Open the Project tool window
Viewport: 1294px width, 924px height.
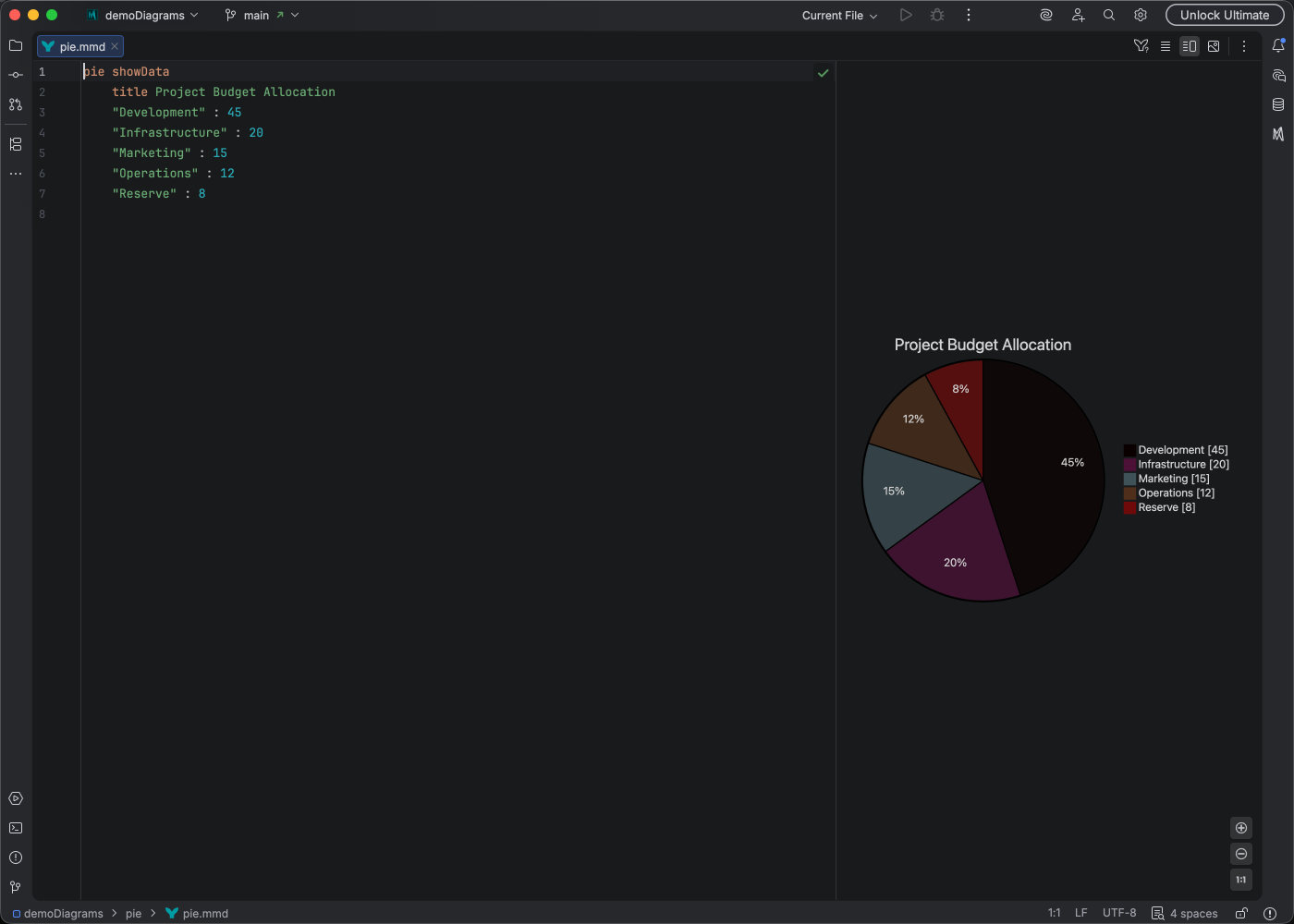point(15,45)
